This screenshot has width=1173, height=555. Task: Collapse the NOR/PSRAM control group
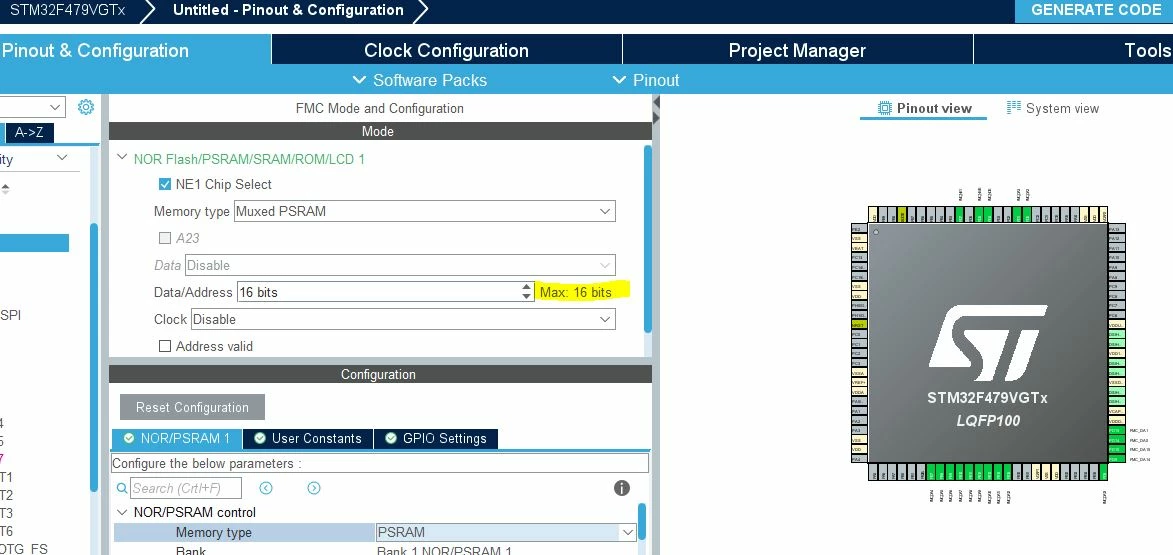[x=122, y=512]
